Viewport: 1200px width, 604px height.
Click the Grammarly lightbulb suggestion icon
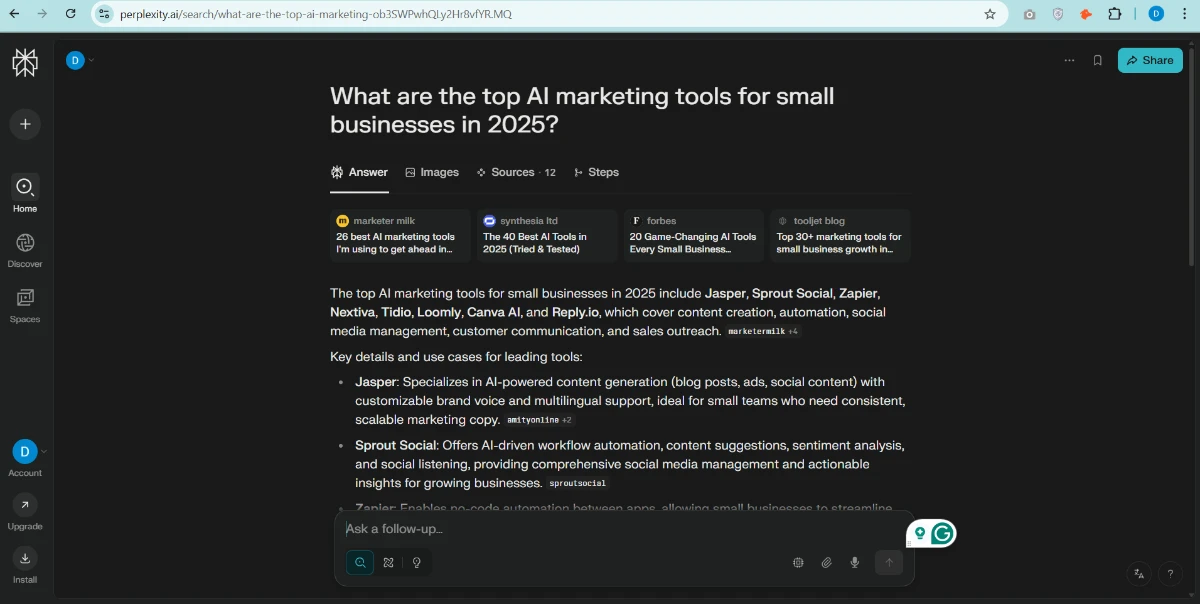click(x=920, y=534)
